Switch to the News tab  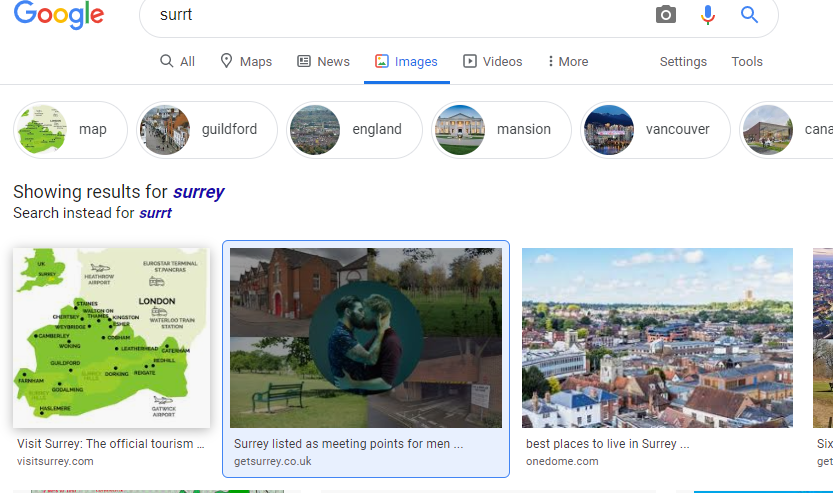pyautogui.click(x=323, y=62)
